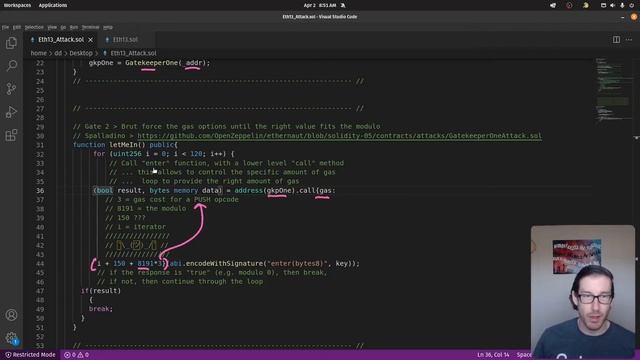
Task: Click the power icon in system tray
Action: [x=632, y=5]
